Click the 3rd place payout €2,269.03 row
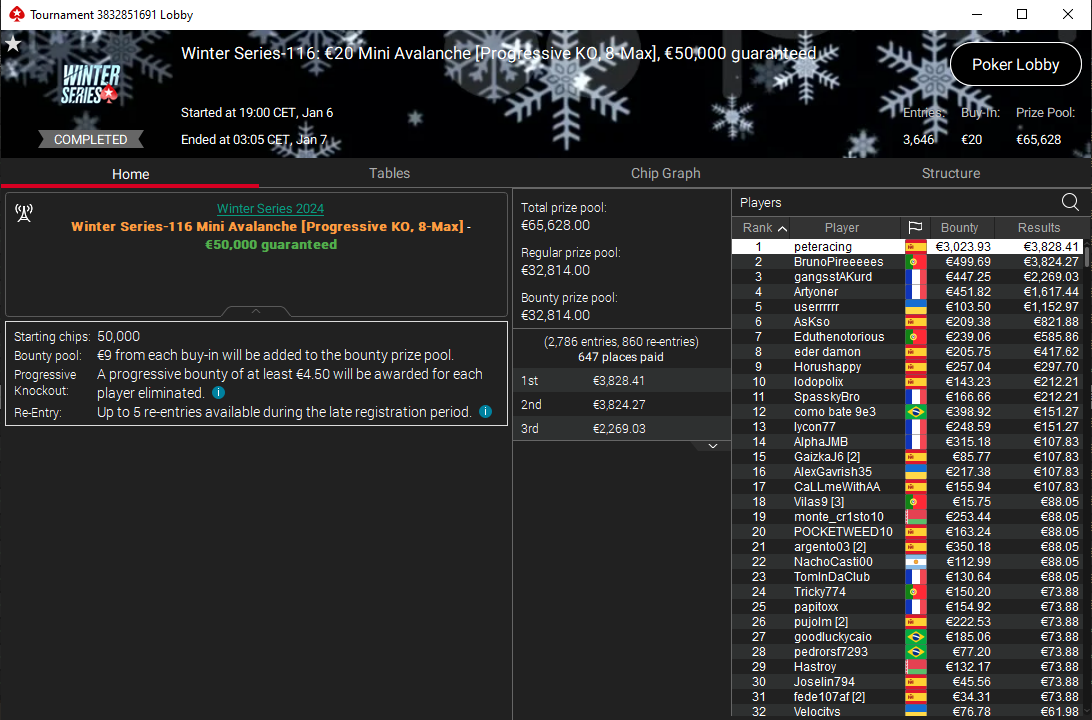 (x=621, y=428)
